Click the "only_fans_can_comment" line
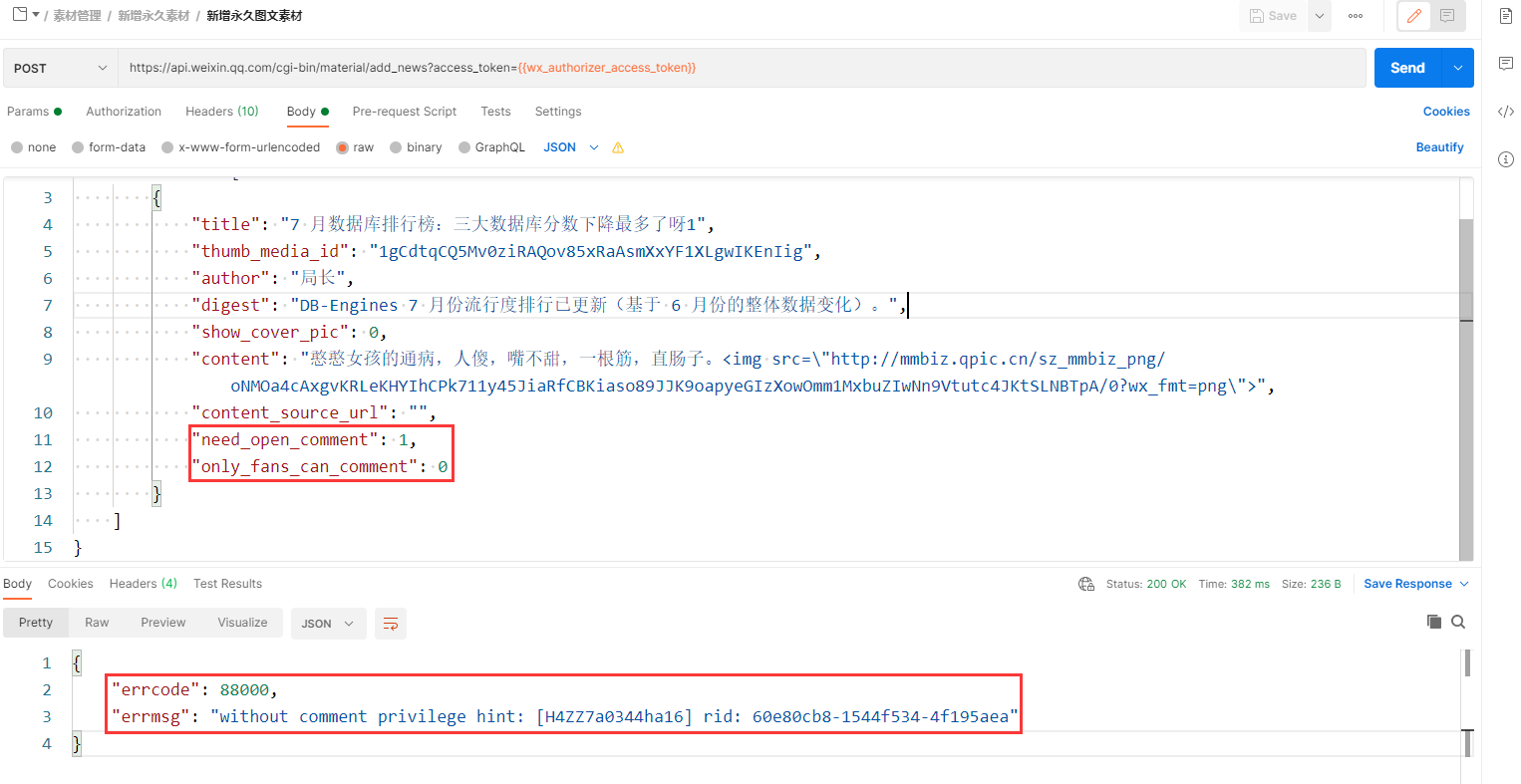The image size is (1521, 784). coord(320,466)
